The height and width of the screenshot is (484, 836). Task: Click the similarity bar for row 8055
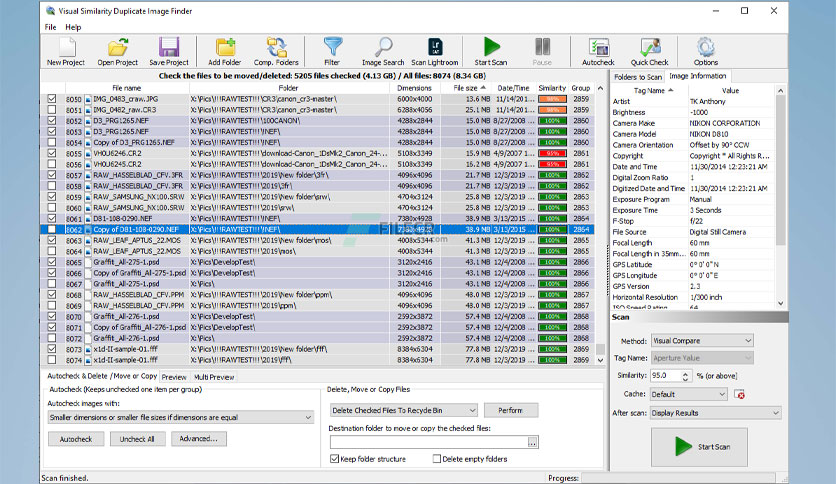552,154
